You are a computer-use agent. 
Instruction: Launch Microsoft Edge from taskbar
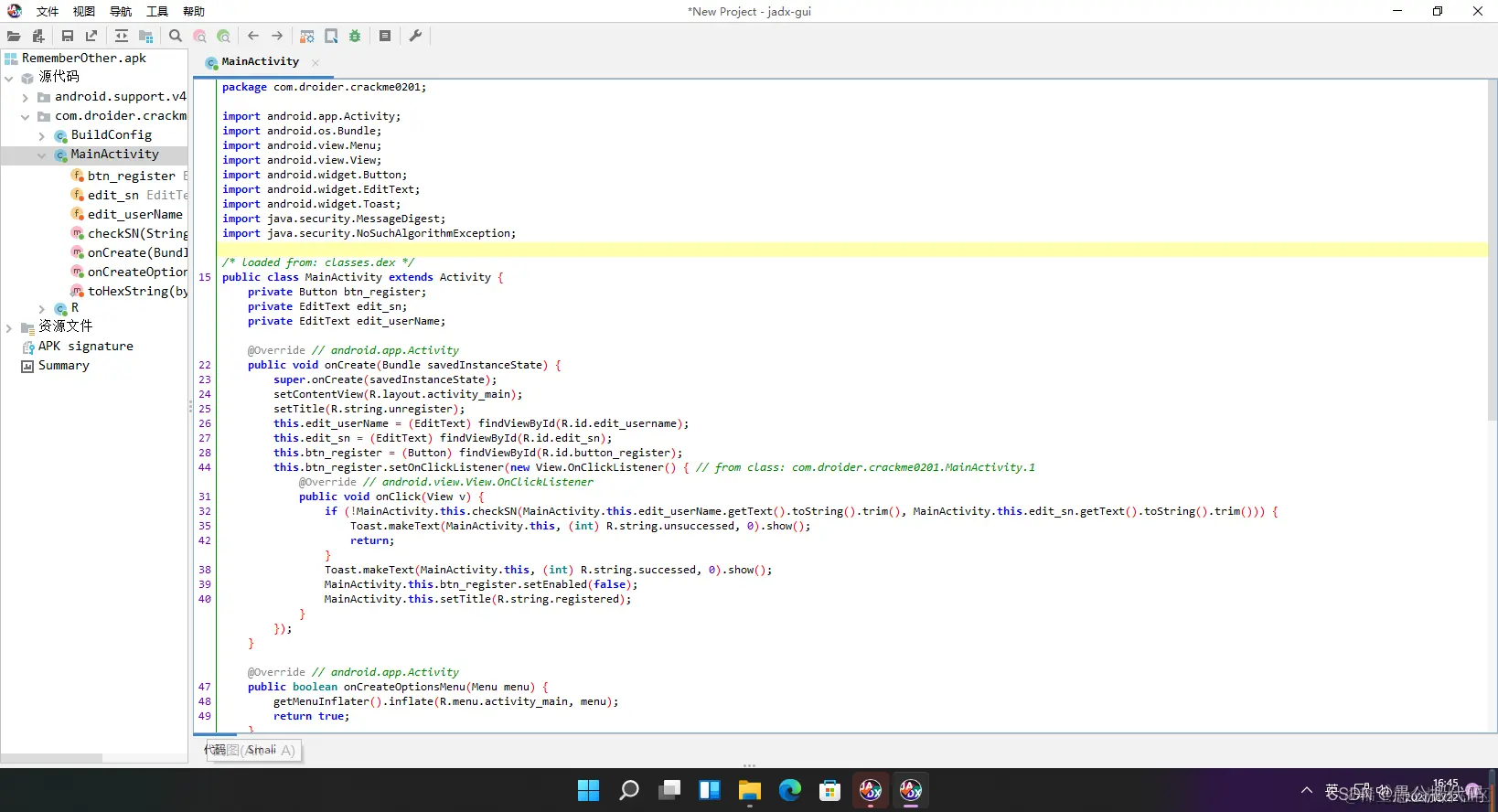pyautogui.click(x=790, y=790)
